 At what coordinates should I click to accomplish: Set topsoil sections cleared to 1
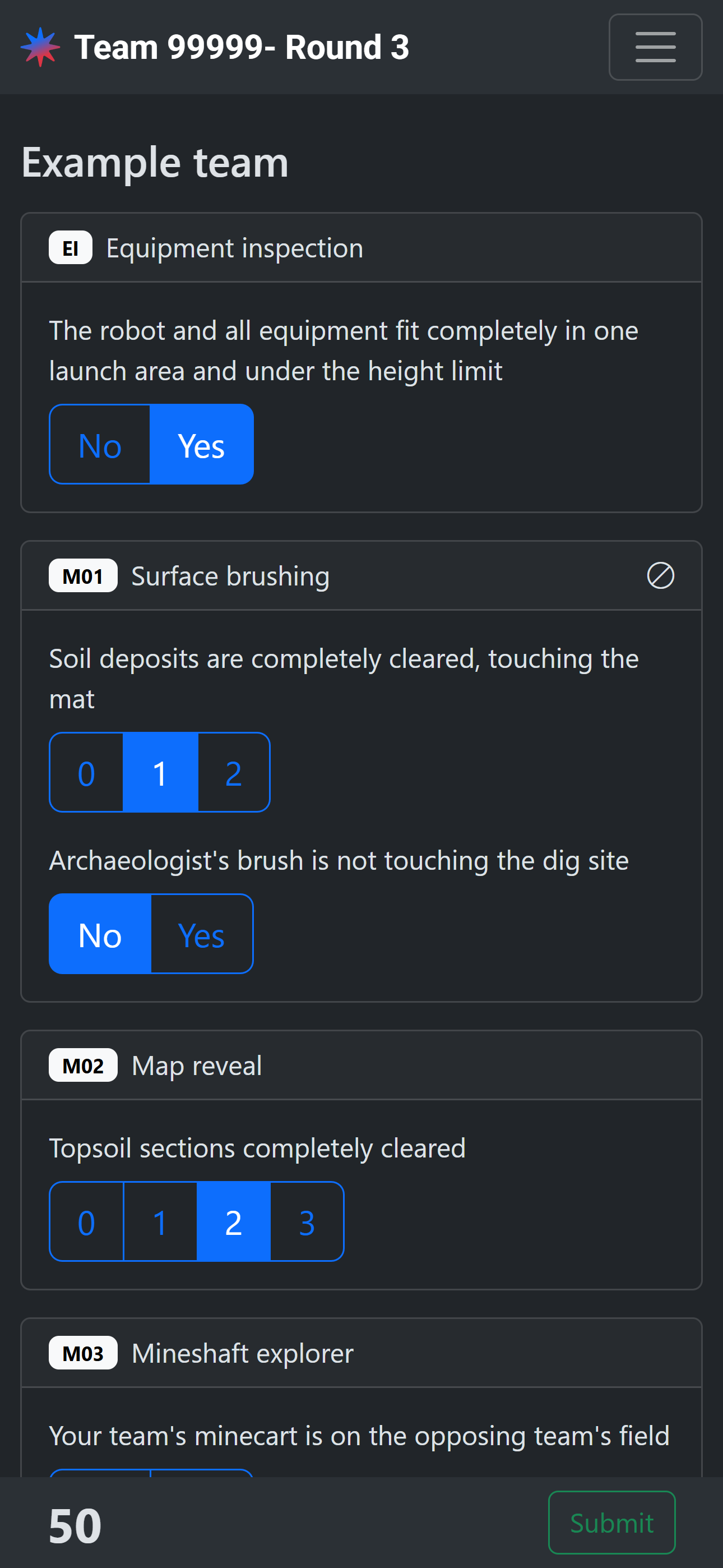coord(160,1221)
